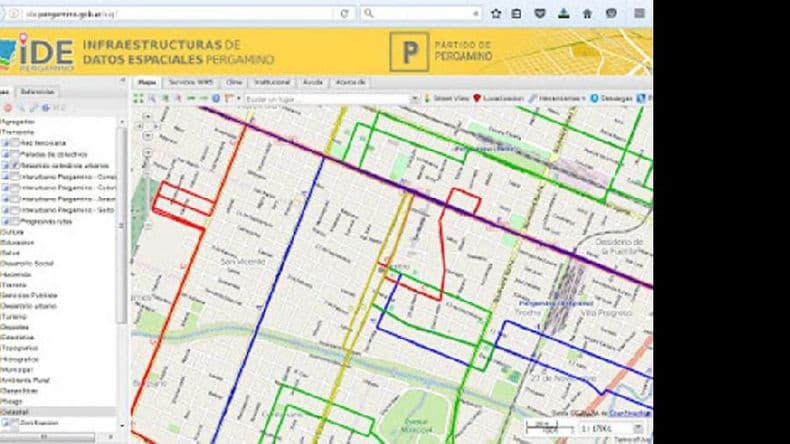Open the browser bookmarks library icon
Screen dimensions: 790x444
pos(516,14)
